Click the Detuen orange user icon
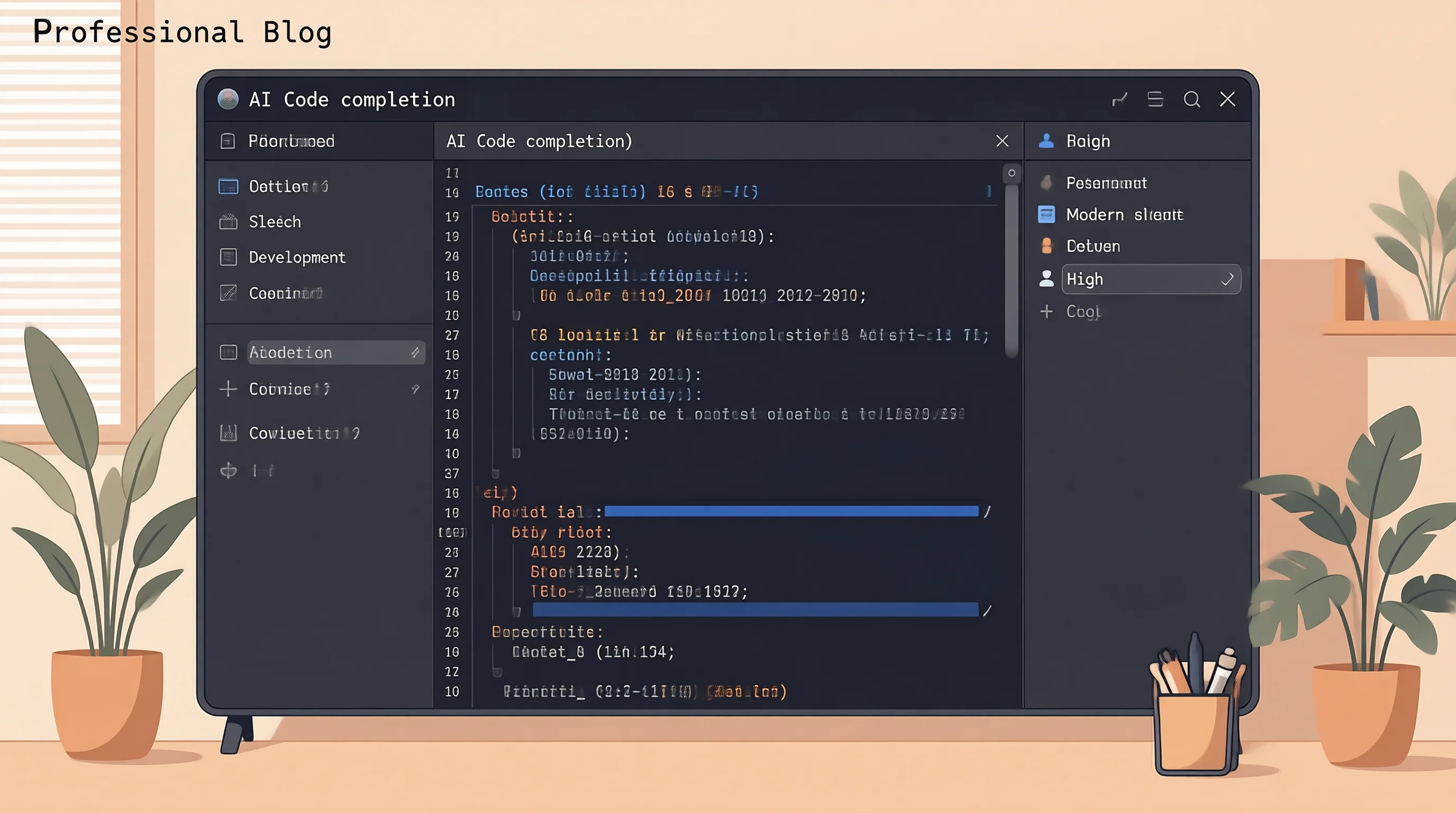This screenshot has width=1456, height=813. pyautogui.click(x=1046, y=246)
